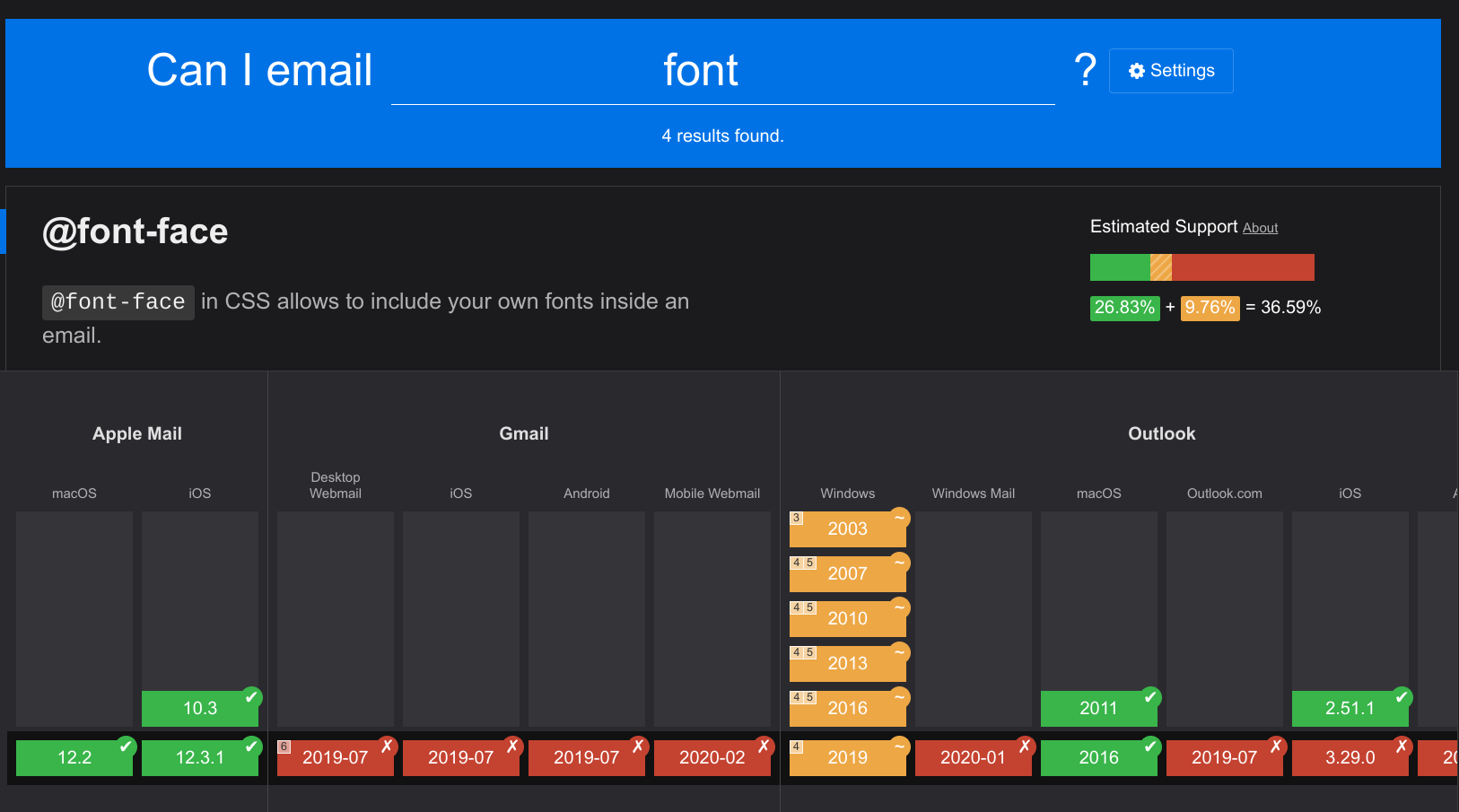Select Apple Mail macOS version 12.2
Image resolution: width=1459 pixels, height=812 pixels.
tap(74, 757)
